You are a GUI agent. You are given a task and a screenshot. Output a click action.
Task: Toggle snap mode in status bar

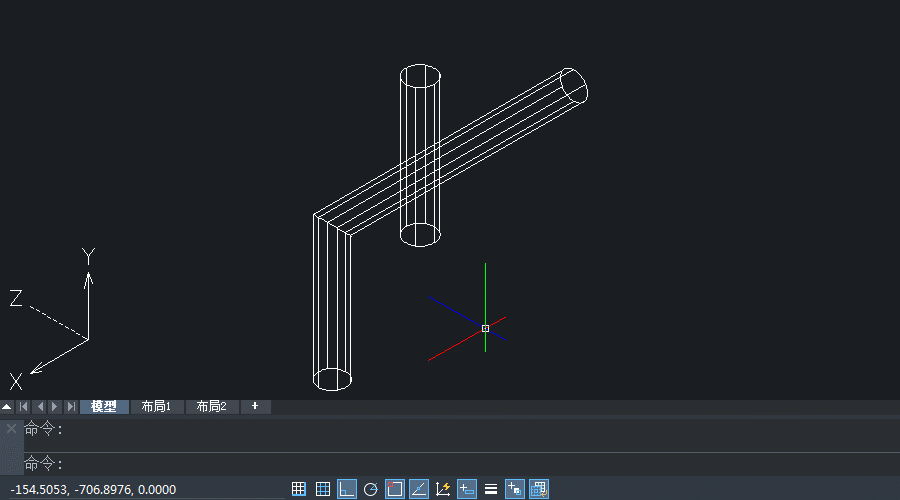point(299,489)
